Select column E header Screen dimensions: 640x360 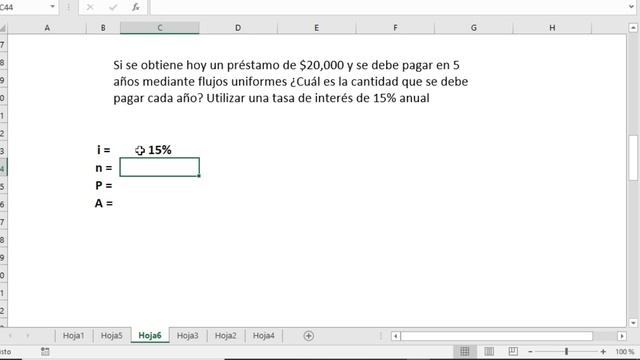point(316,28)
